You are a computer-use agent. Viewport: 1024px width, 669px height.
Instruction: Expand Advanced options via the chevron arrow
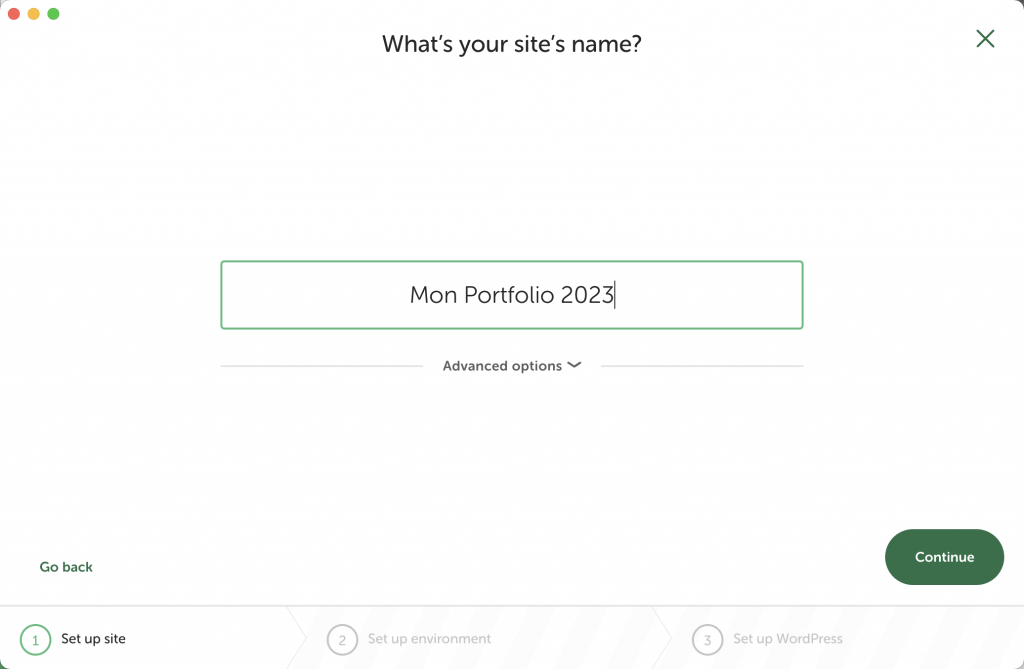(x=574, y=365)
